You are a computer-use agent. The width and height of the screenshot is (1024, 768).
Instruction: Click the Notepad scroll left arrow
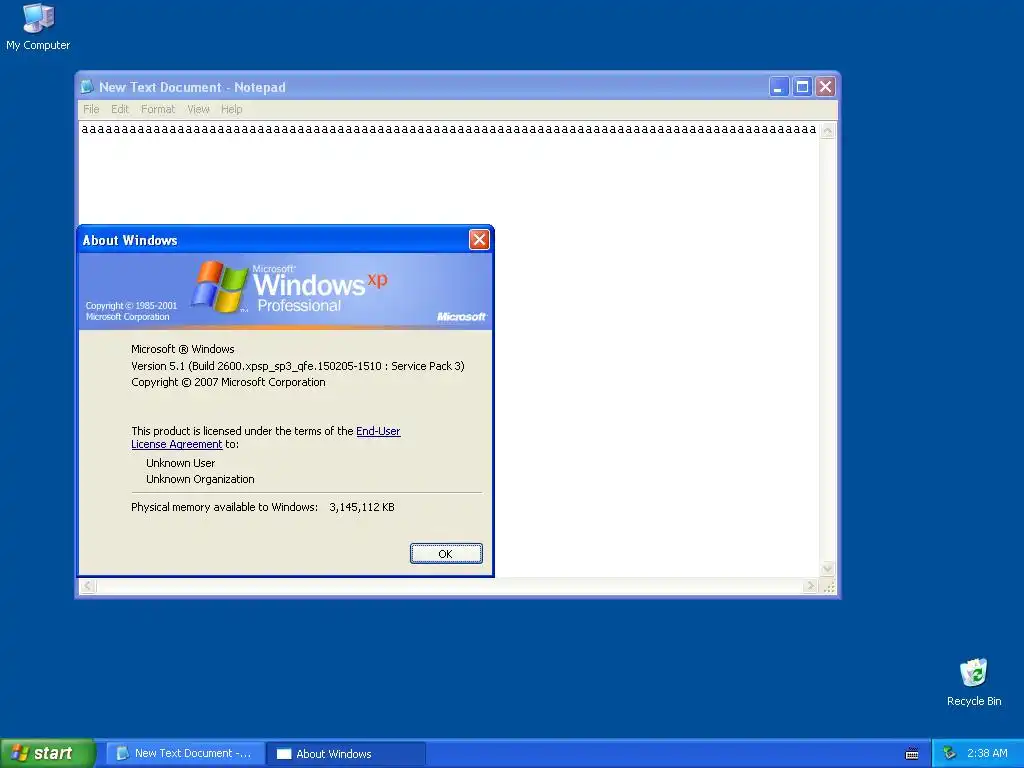pyautogui.click(x=88, y=586)
